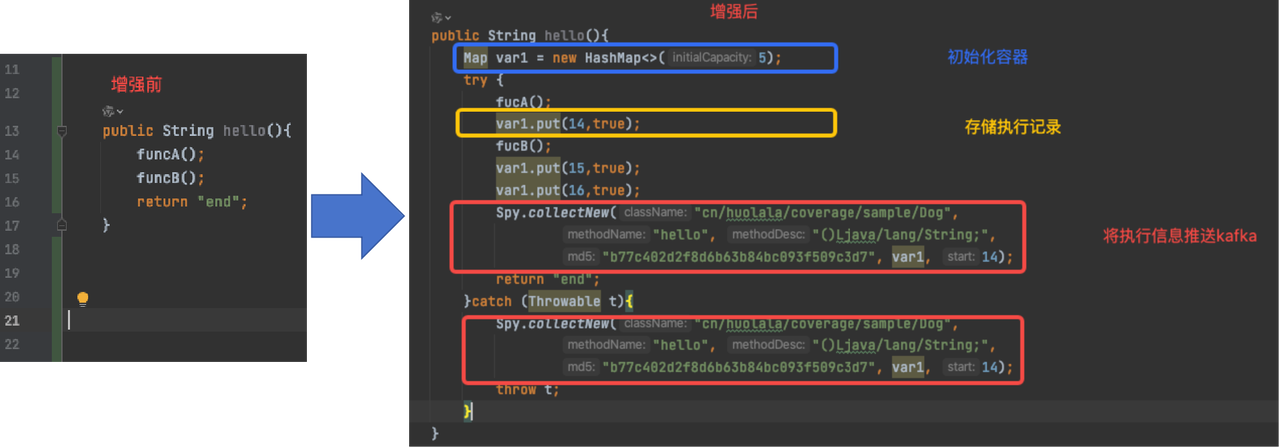Image resolution: width=1280 pixels, height=448 pixels.
Task: Click line number 14 in the gutter
Action: coord(12,155)
